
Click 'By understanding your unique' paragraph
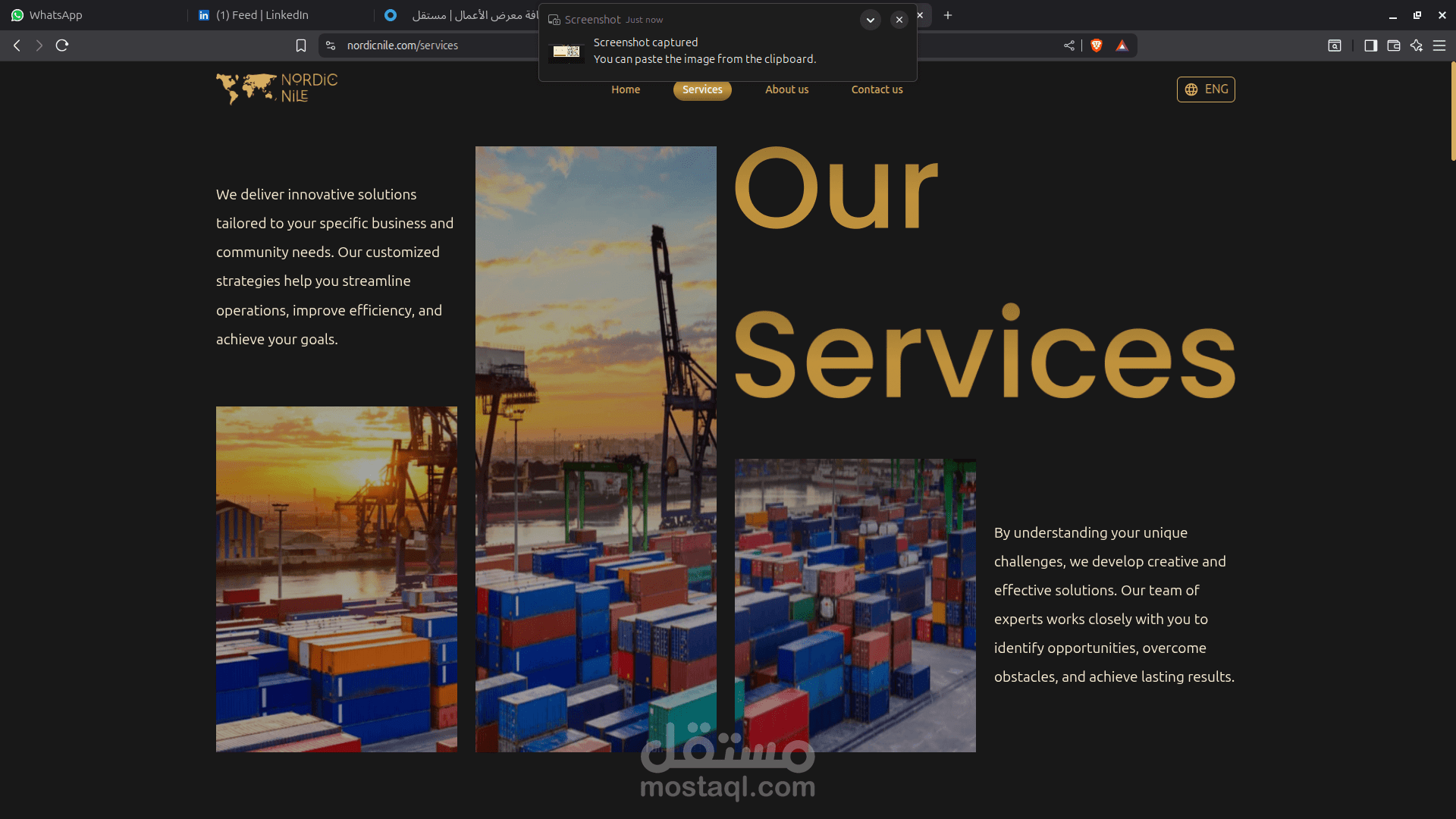click(x=1115, y=604)
